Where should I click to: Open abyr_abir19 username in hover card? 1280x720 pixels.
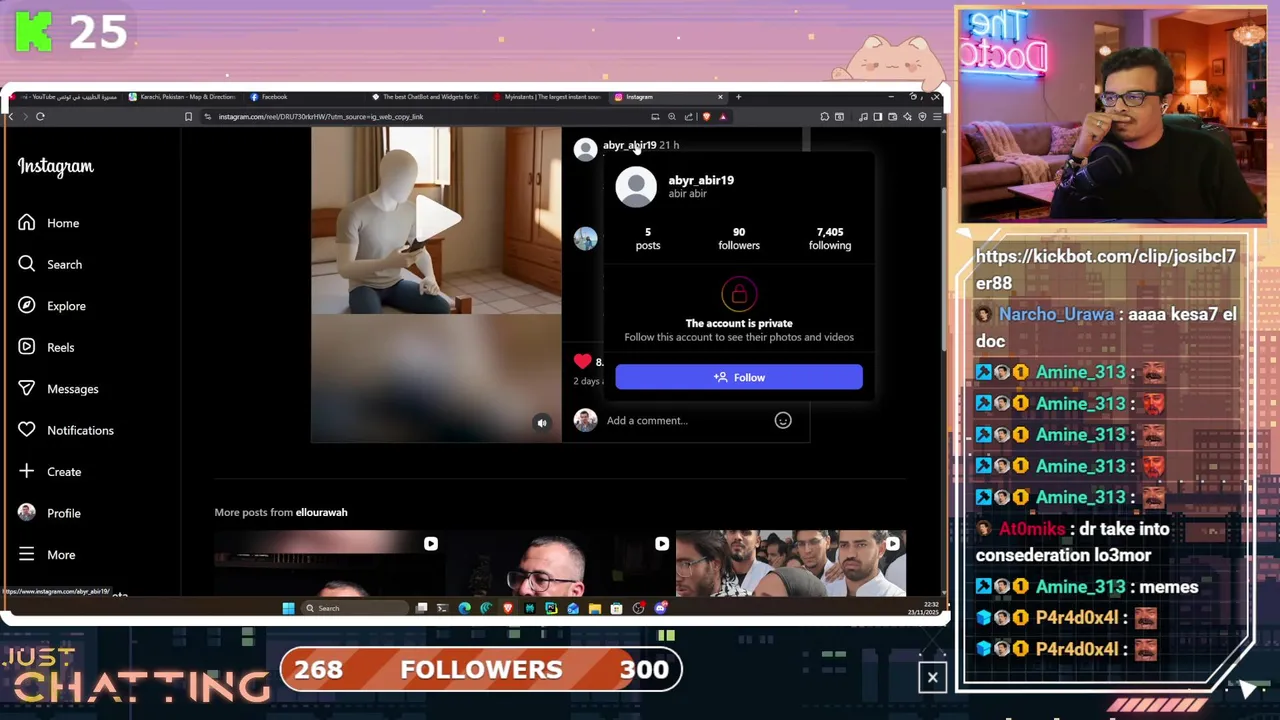701,180
